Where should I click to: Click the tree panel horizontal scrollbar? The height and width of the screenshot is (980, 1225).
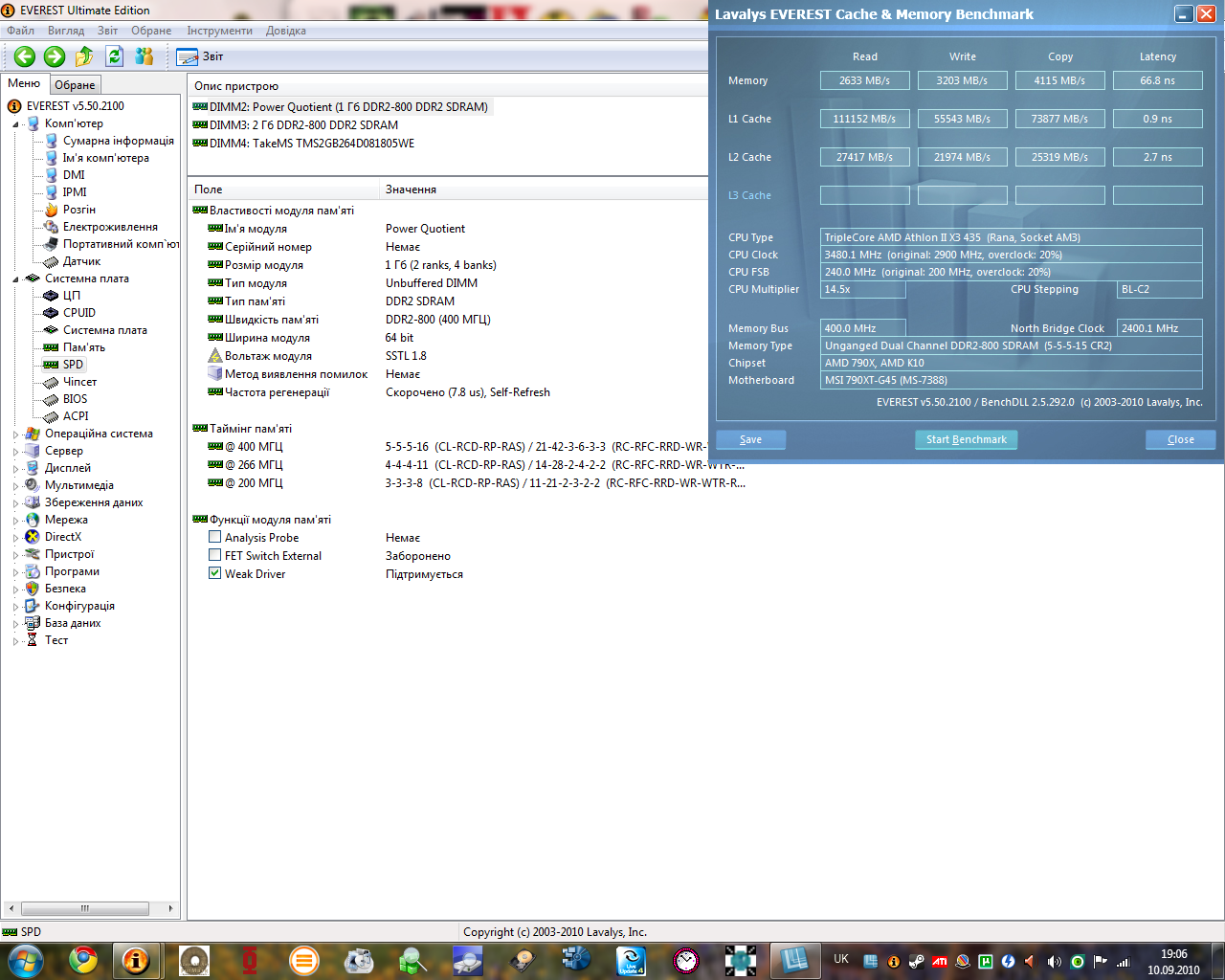[x=91, y=908]
